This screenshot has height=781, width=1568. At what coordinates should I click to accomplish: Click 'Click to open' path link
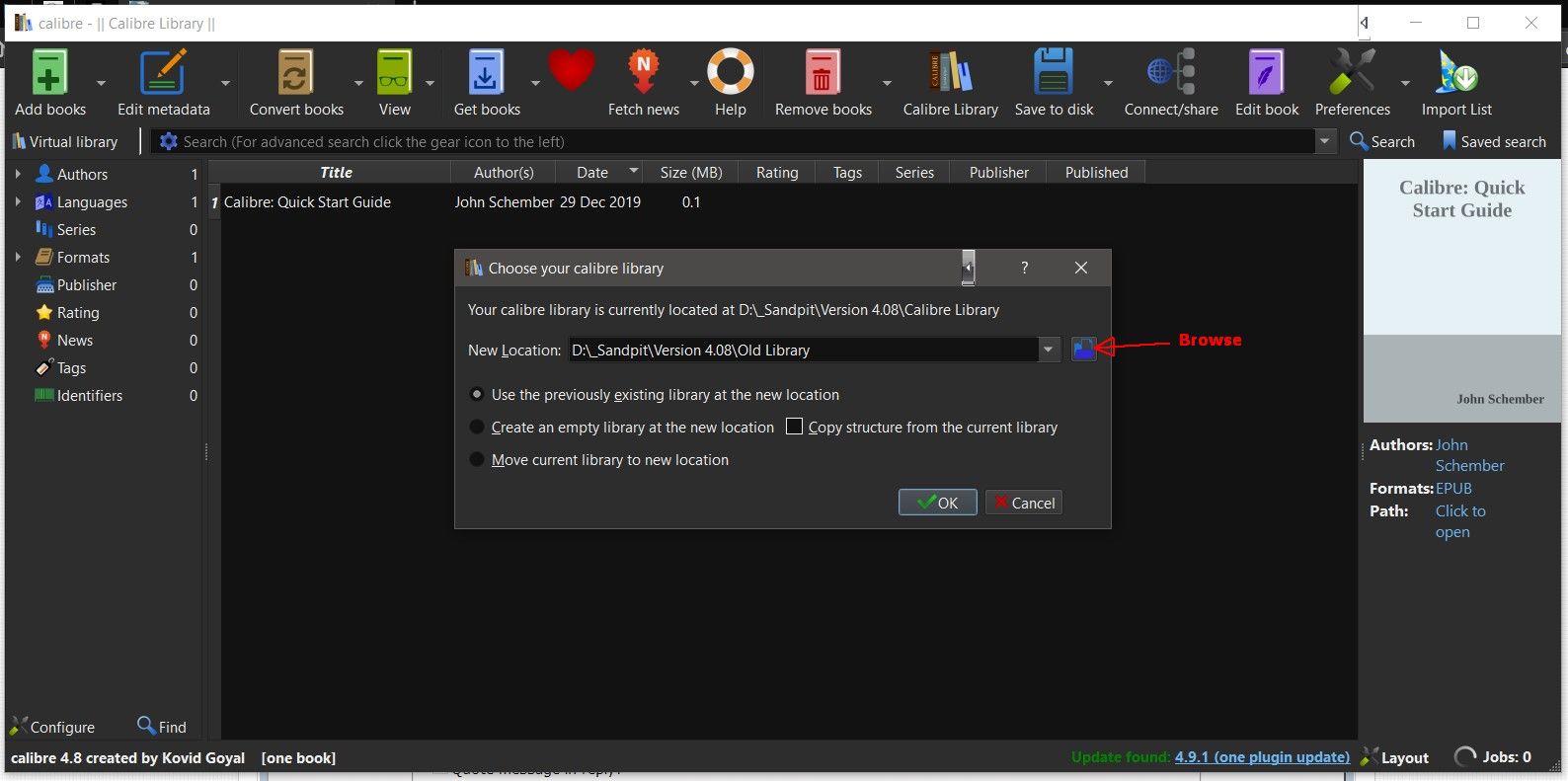[1460, 521]
